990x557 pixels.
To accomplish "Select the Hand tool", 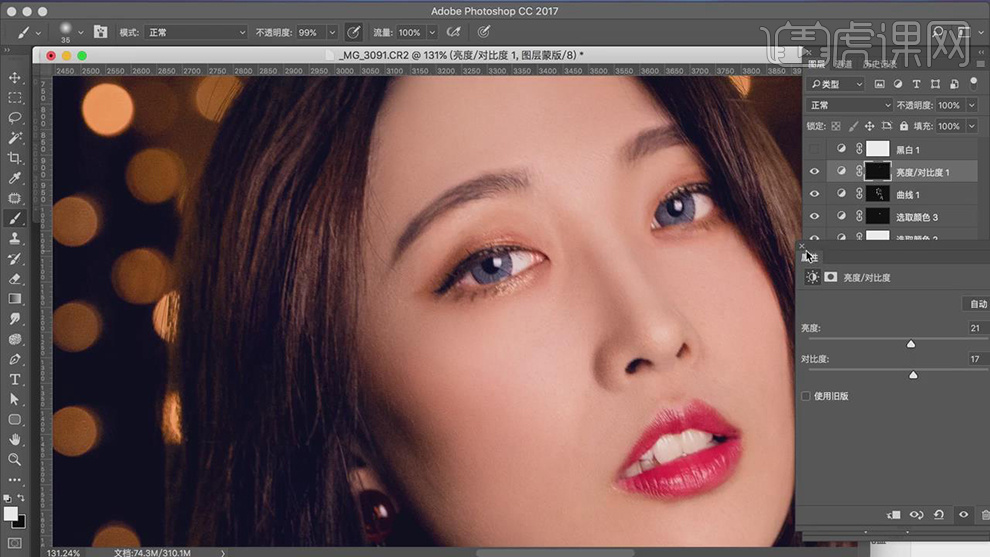I will tap(15, 439).
